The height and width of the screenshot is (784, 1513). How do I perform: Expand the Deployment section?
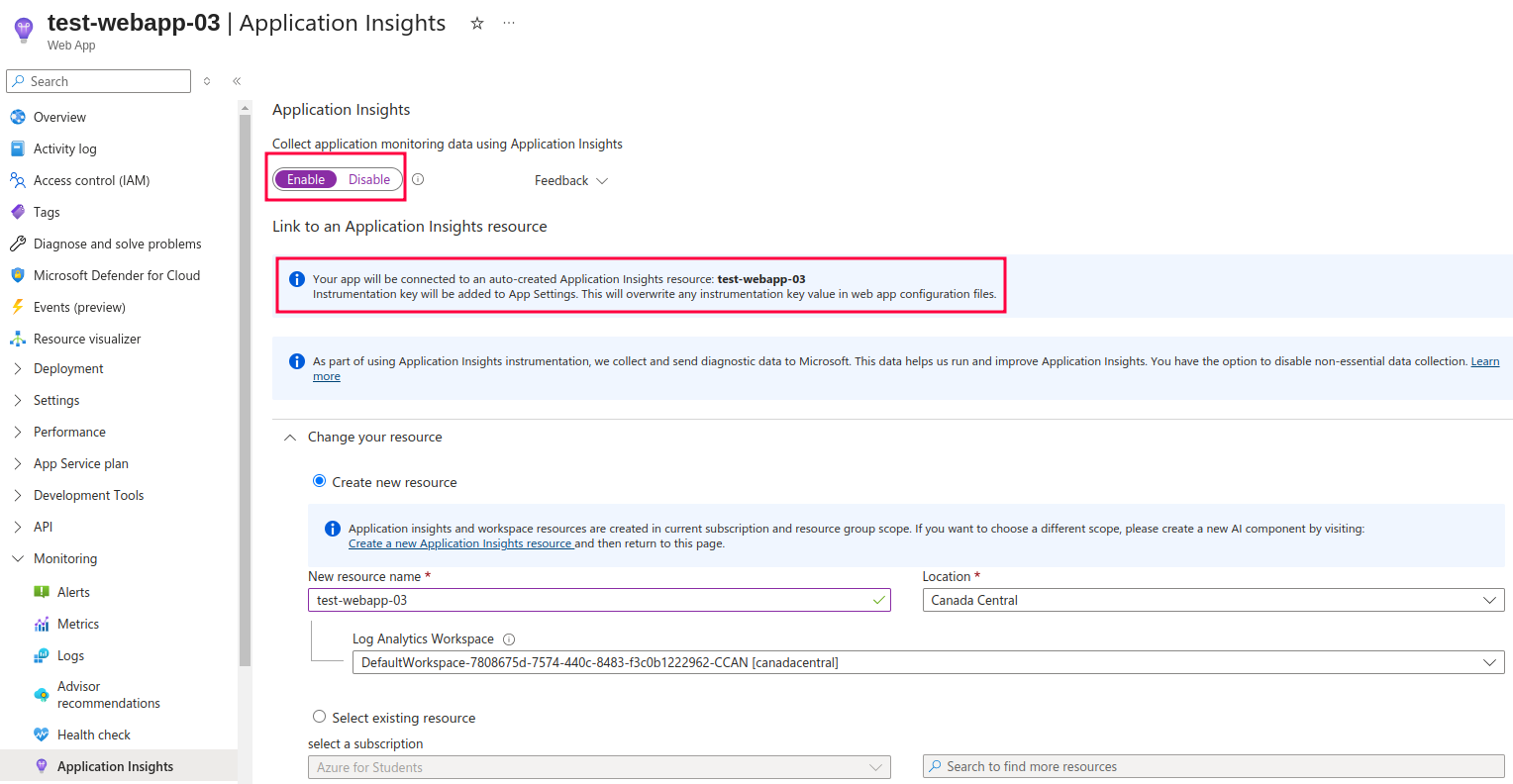[18, 368]
